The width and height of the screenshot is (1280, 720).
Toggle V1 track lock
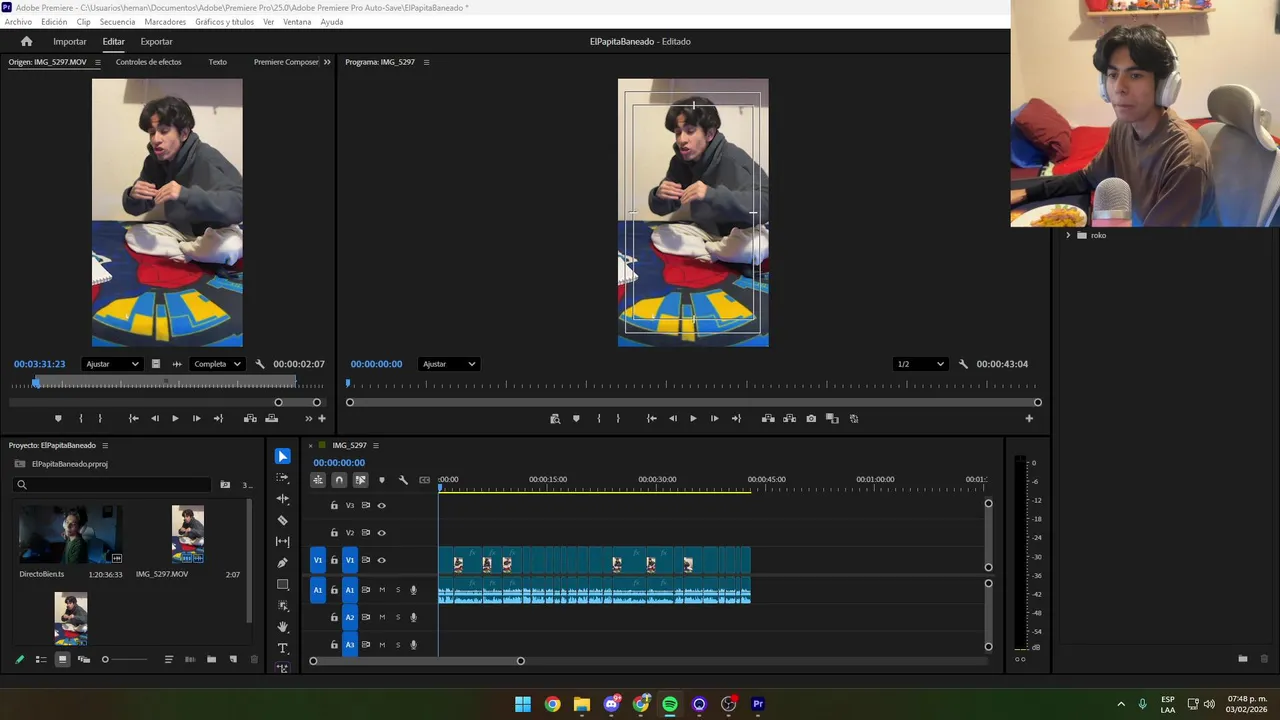pyautogui.click(x=334, y=560)
